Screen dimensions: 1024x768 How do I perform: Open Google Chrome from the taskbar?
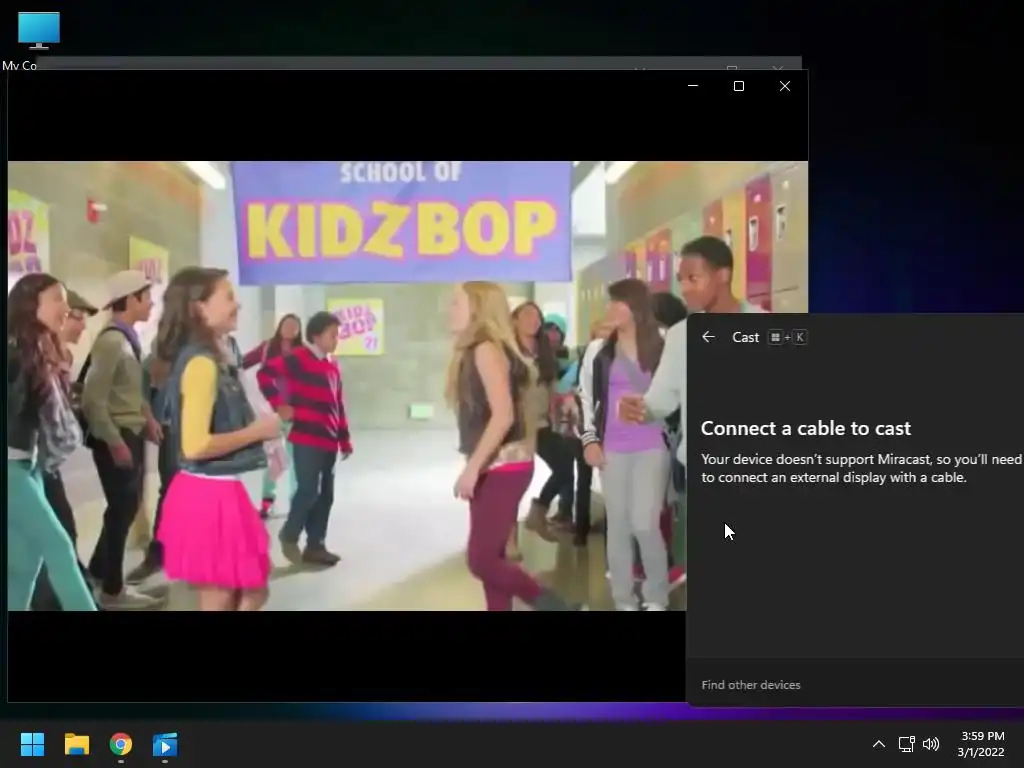(121, 744)
